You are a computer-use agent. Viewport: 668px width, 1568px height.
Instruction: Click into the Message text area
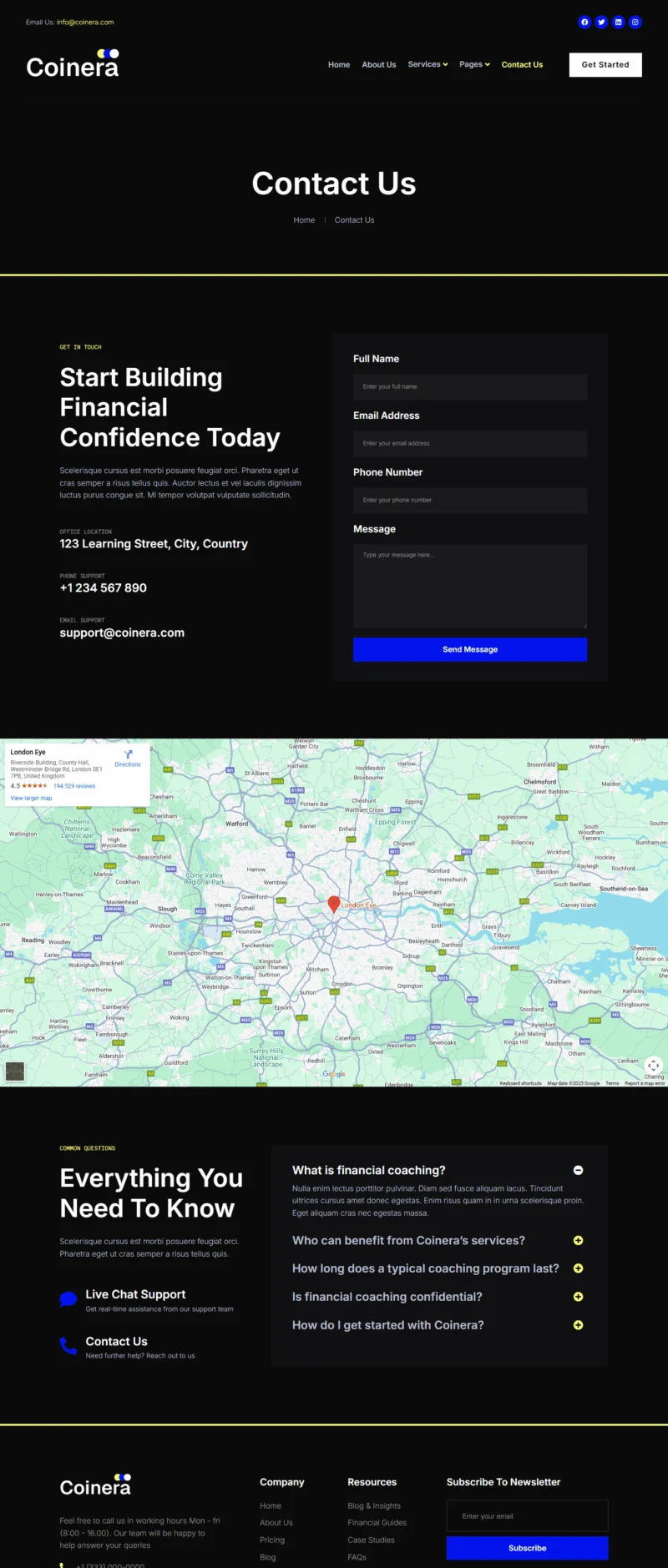[470, 586]
